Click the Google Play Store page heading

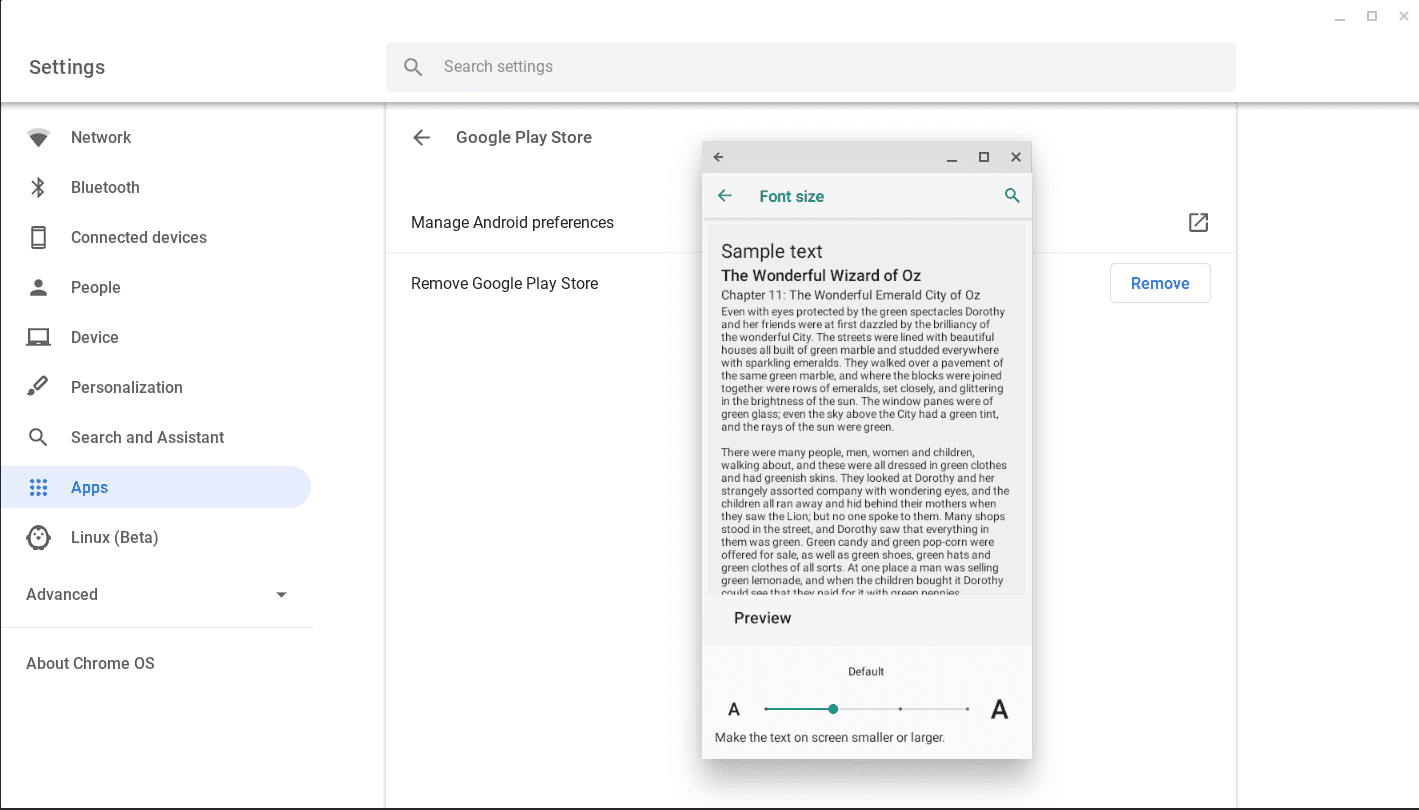click(x=524, y=138)
